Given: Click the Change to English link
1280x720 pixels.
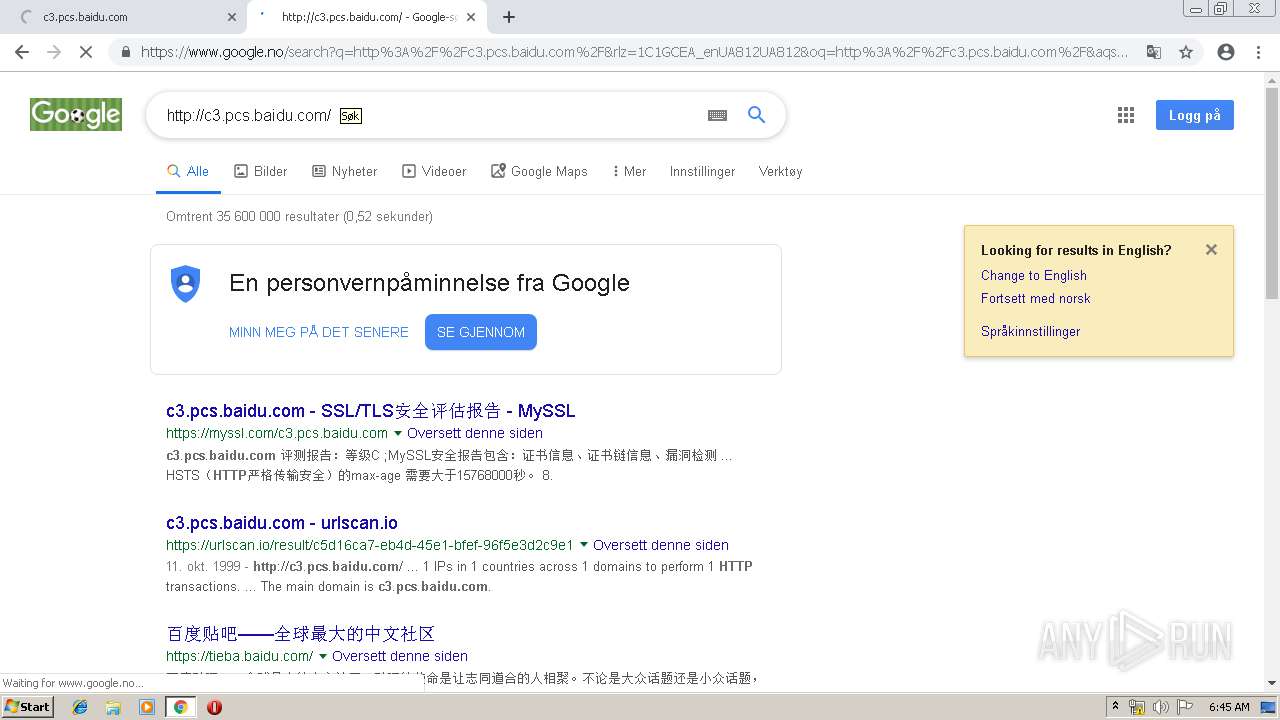Looking at the screenshot, I should tap(1034, 275).
